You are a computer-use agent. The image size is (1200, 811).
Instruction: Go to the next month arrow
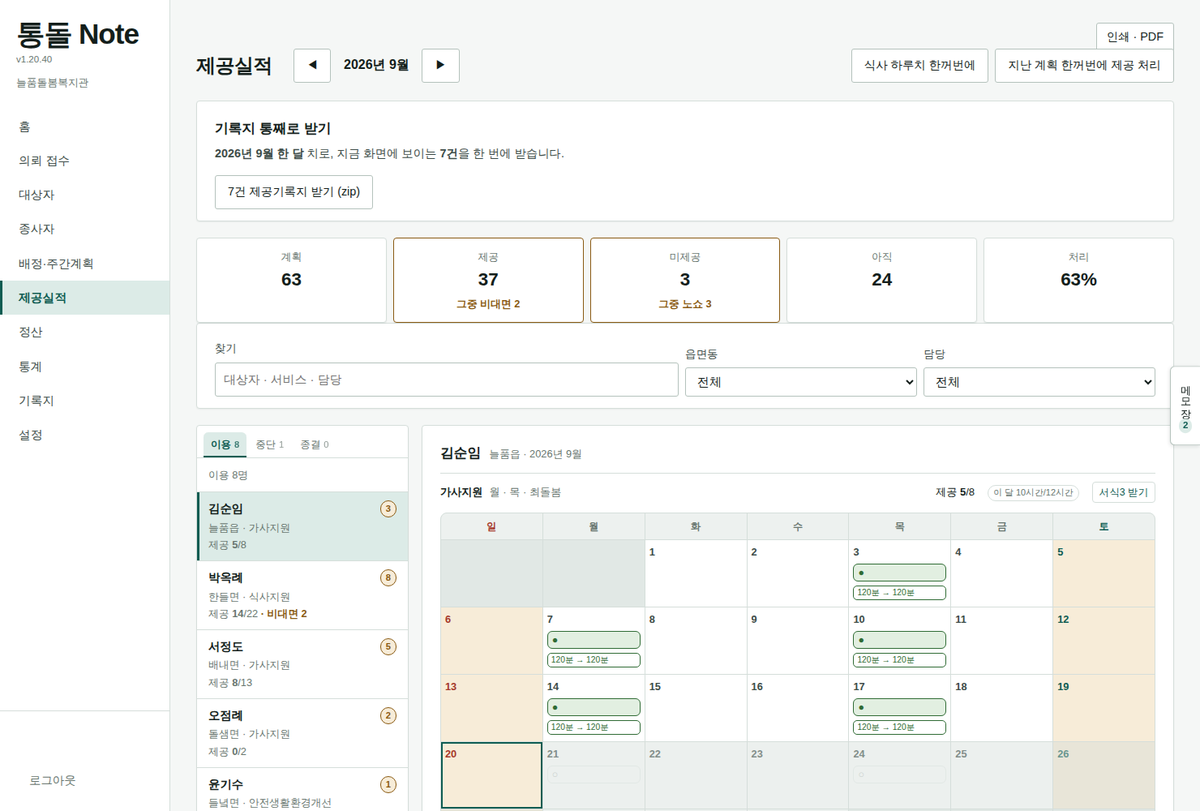coord(441,65)
